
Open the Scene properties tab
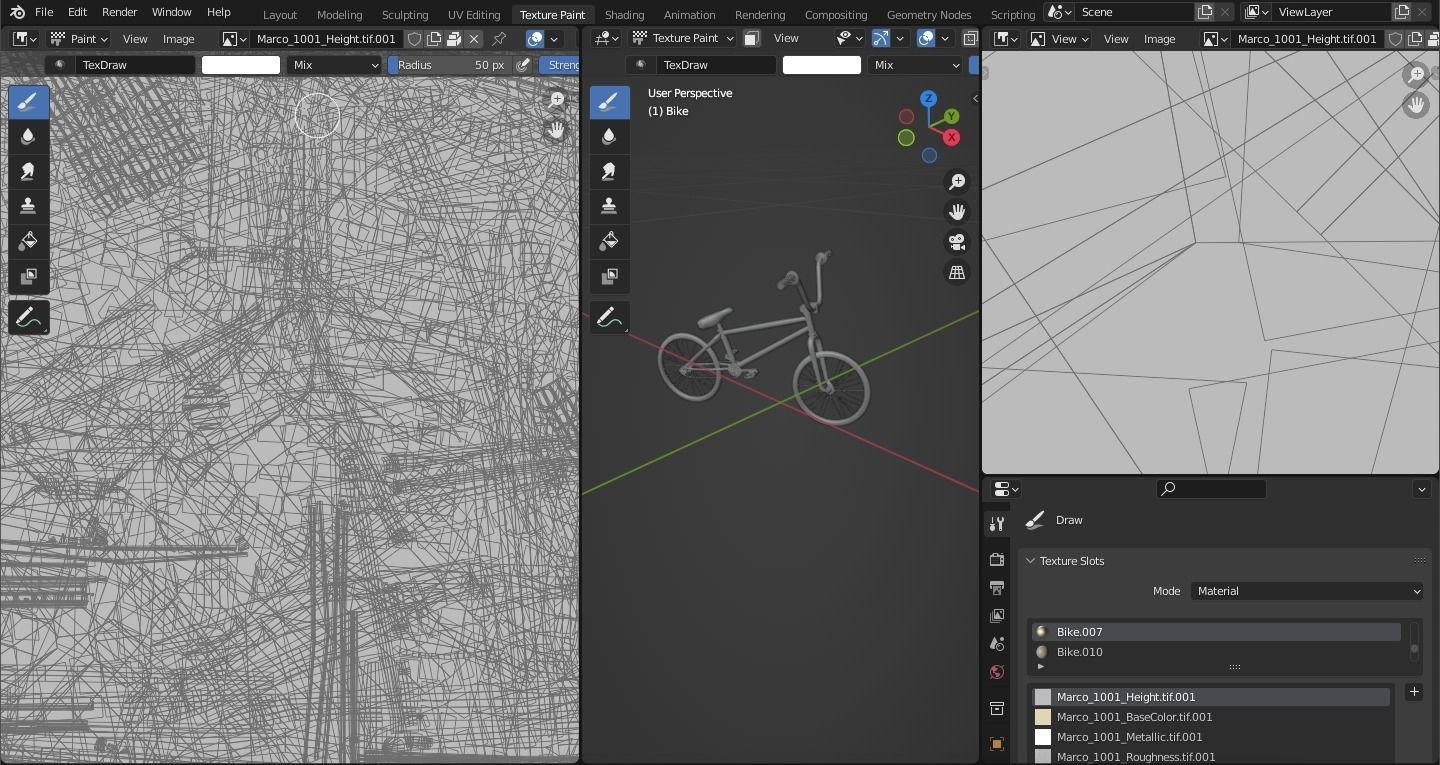pos(997,644)
